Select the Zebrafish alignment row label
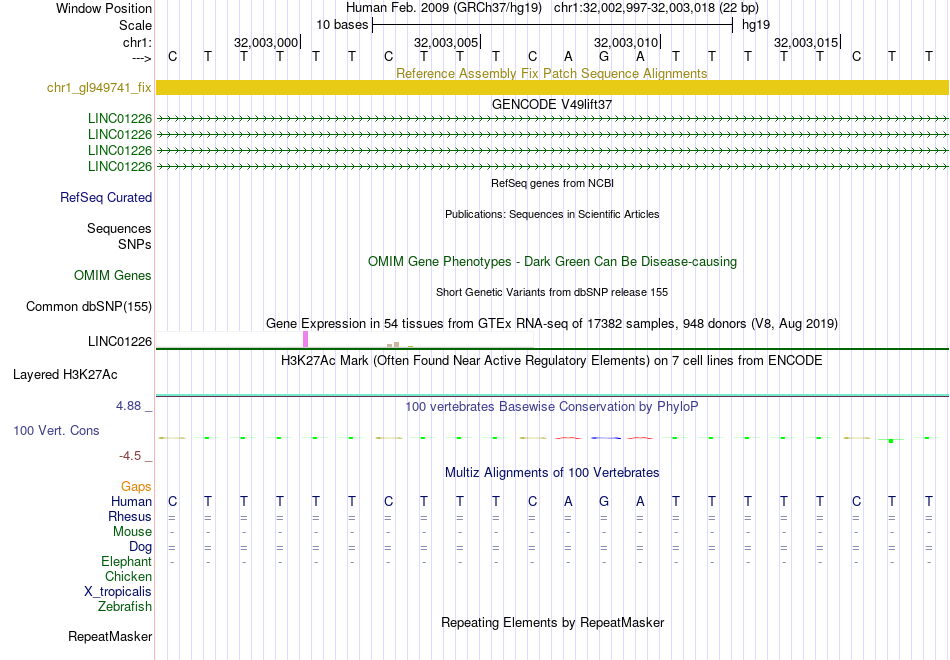Image resolution: width=950 pixels, height=660 pixels. [125, 607]
